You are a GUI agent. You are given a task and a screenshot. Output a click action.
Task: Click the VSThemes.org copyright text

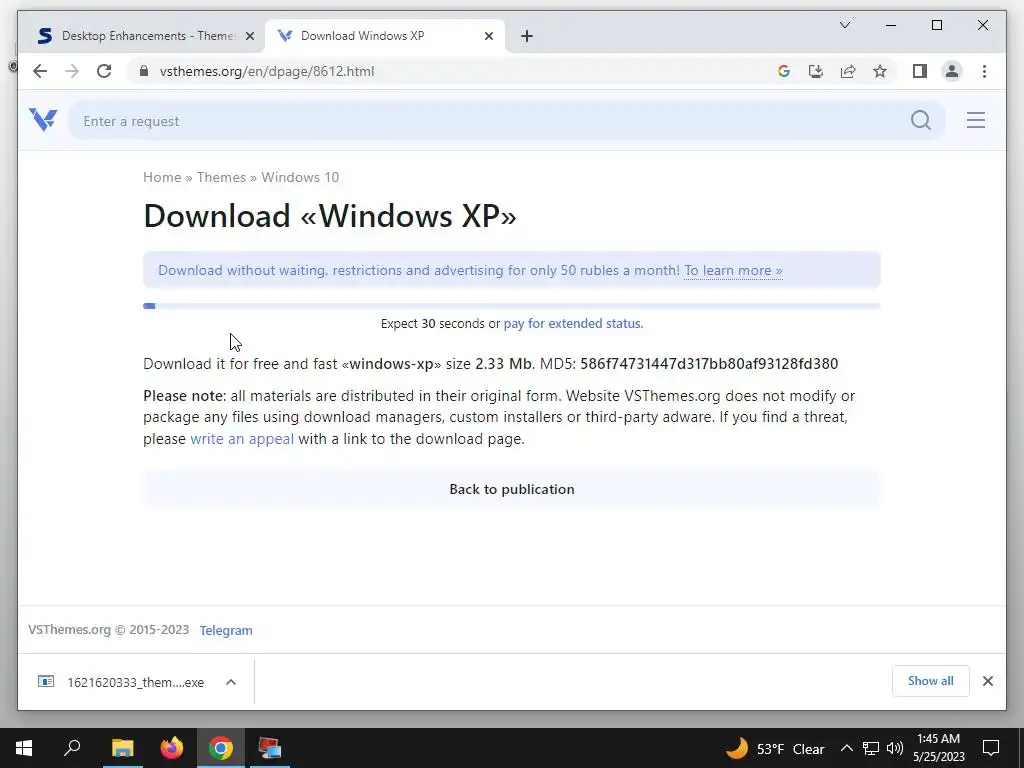pos(108,630)
